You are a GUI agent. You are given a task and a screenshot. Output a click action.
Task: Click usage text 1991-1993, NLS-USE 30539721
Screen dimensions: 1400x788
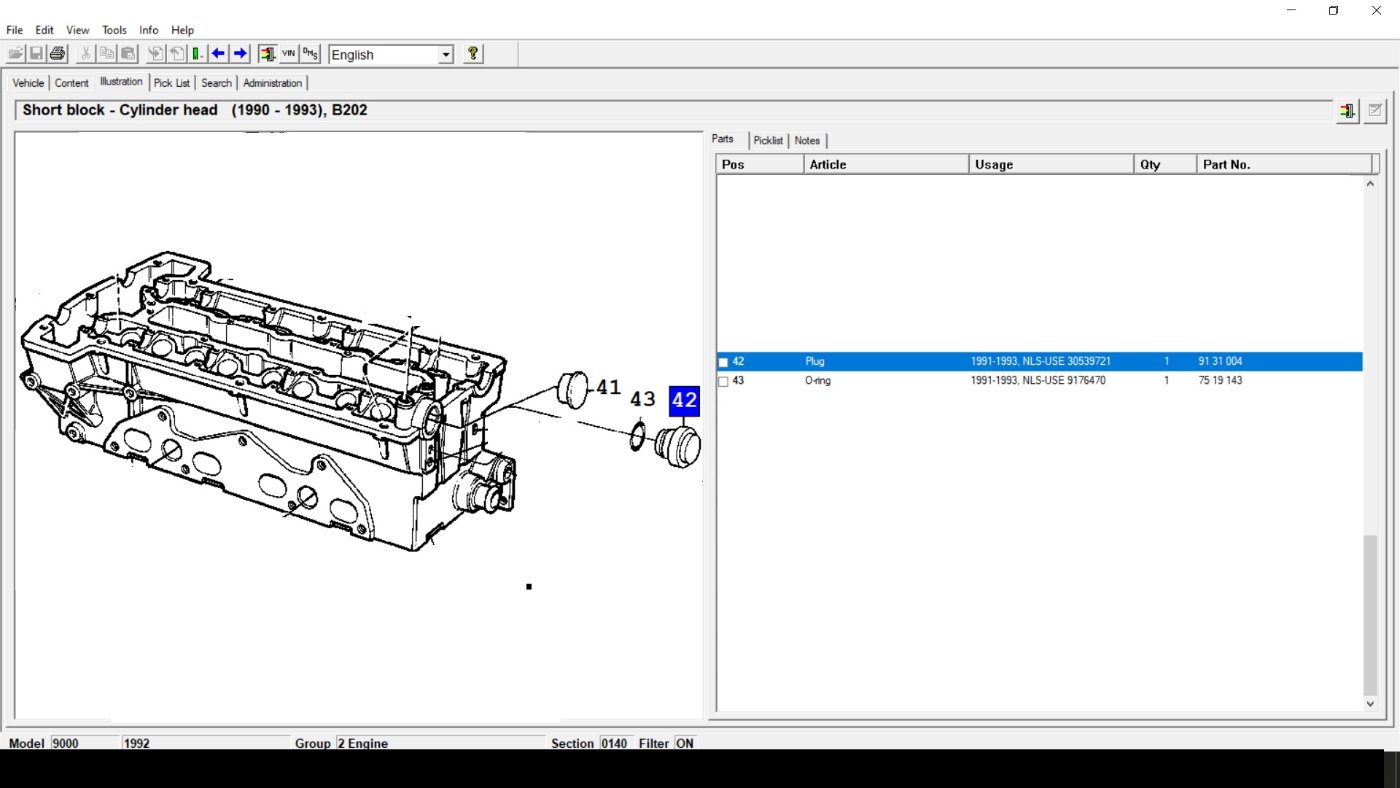pyautogui.click(x=1041, y=362)
